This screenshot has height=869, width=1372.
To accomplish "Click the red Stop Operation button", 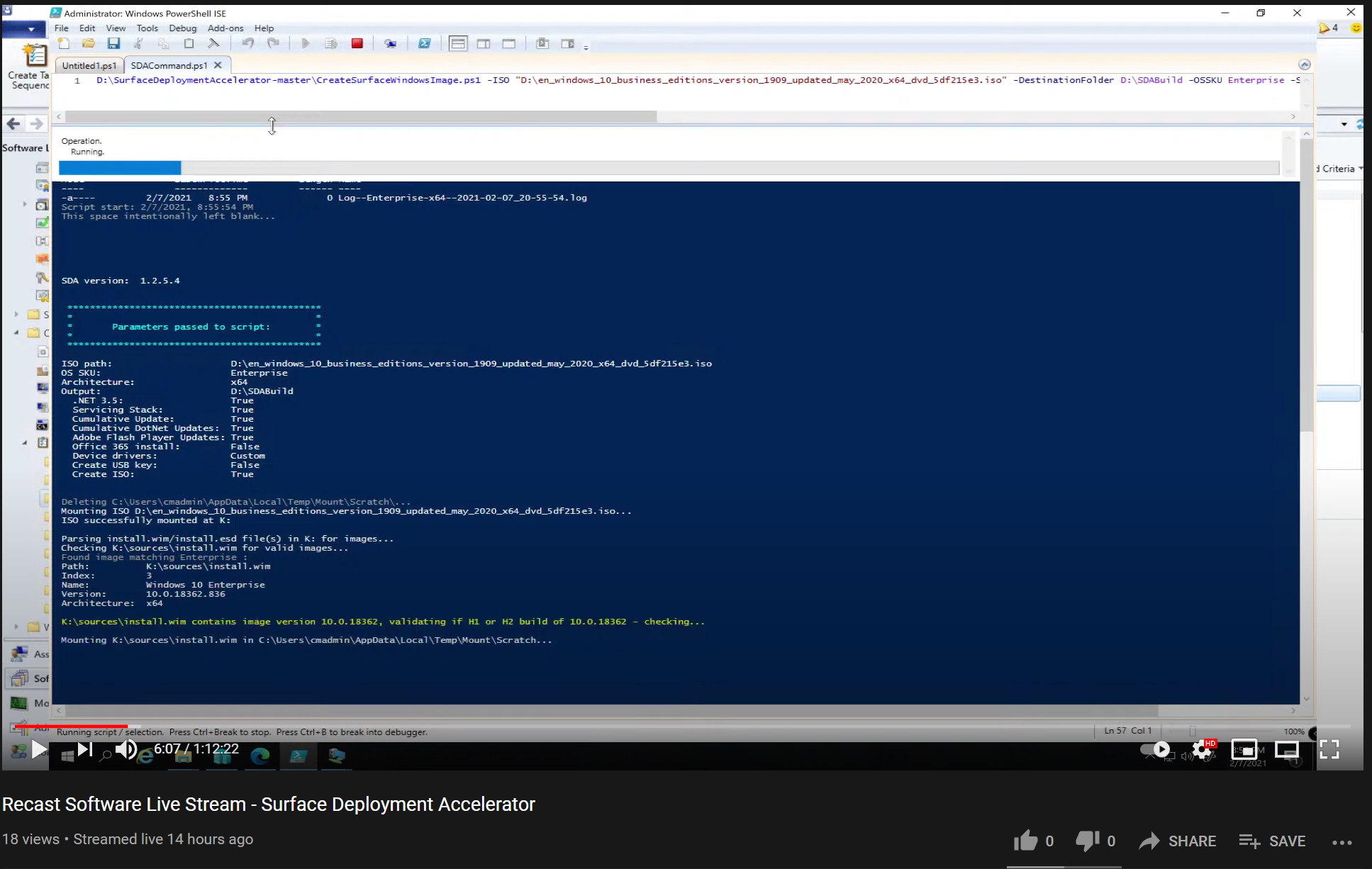I will point(357,44).
